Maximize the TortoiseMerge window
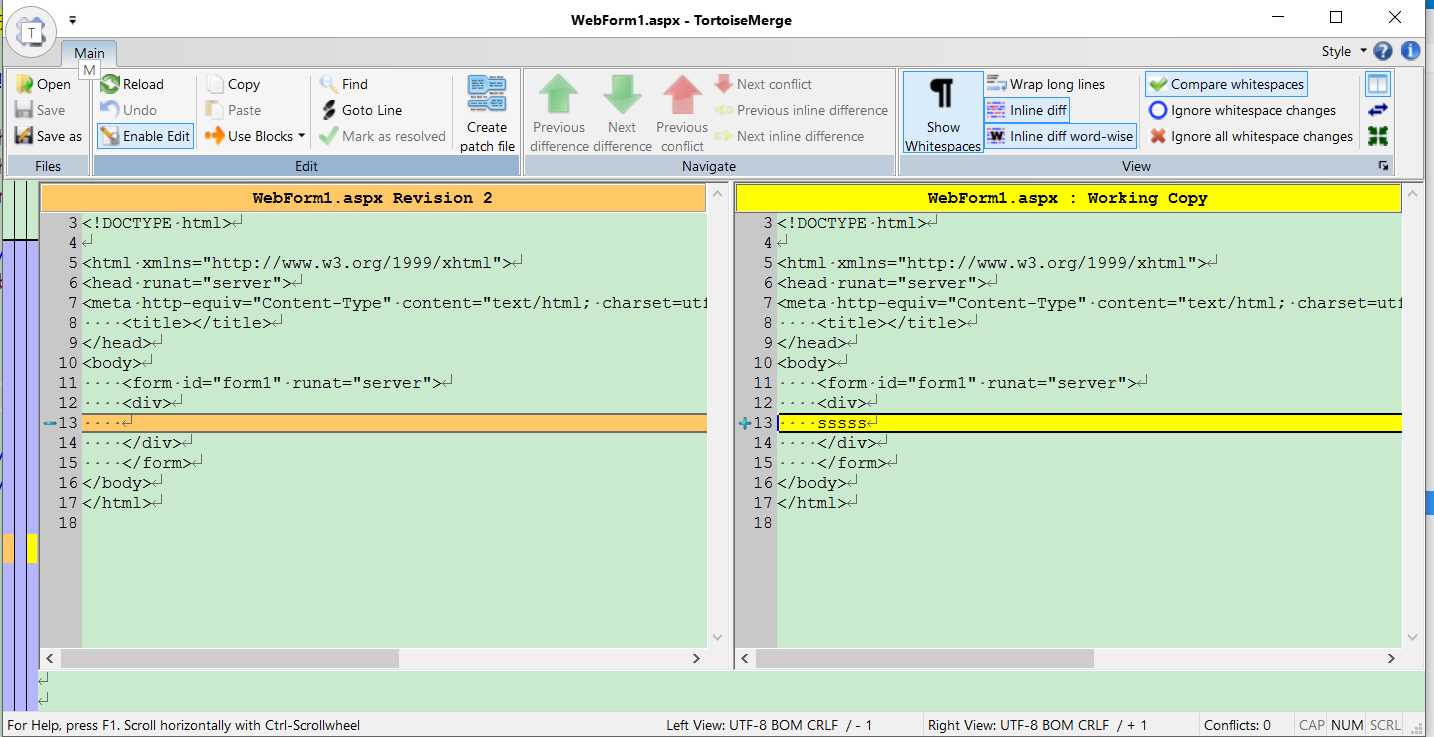 pyautogui.click(x=1336, y=17)
